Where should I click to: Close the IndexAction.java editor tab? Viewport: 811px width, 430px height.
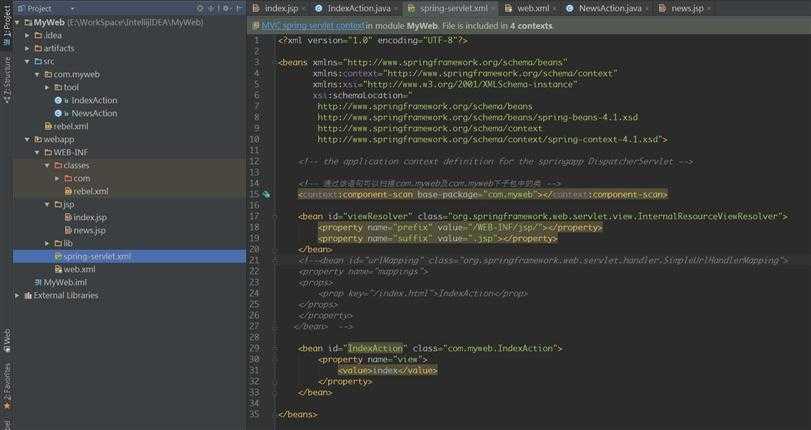(396, 9)
